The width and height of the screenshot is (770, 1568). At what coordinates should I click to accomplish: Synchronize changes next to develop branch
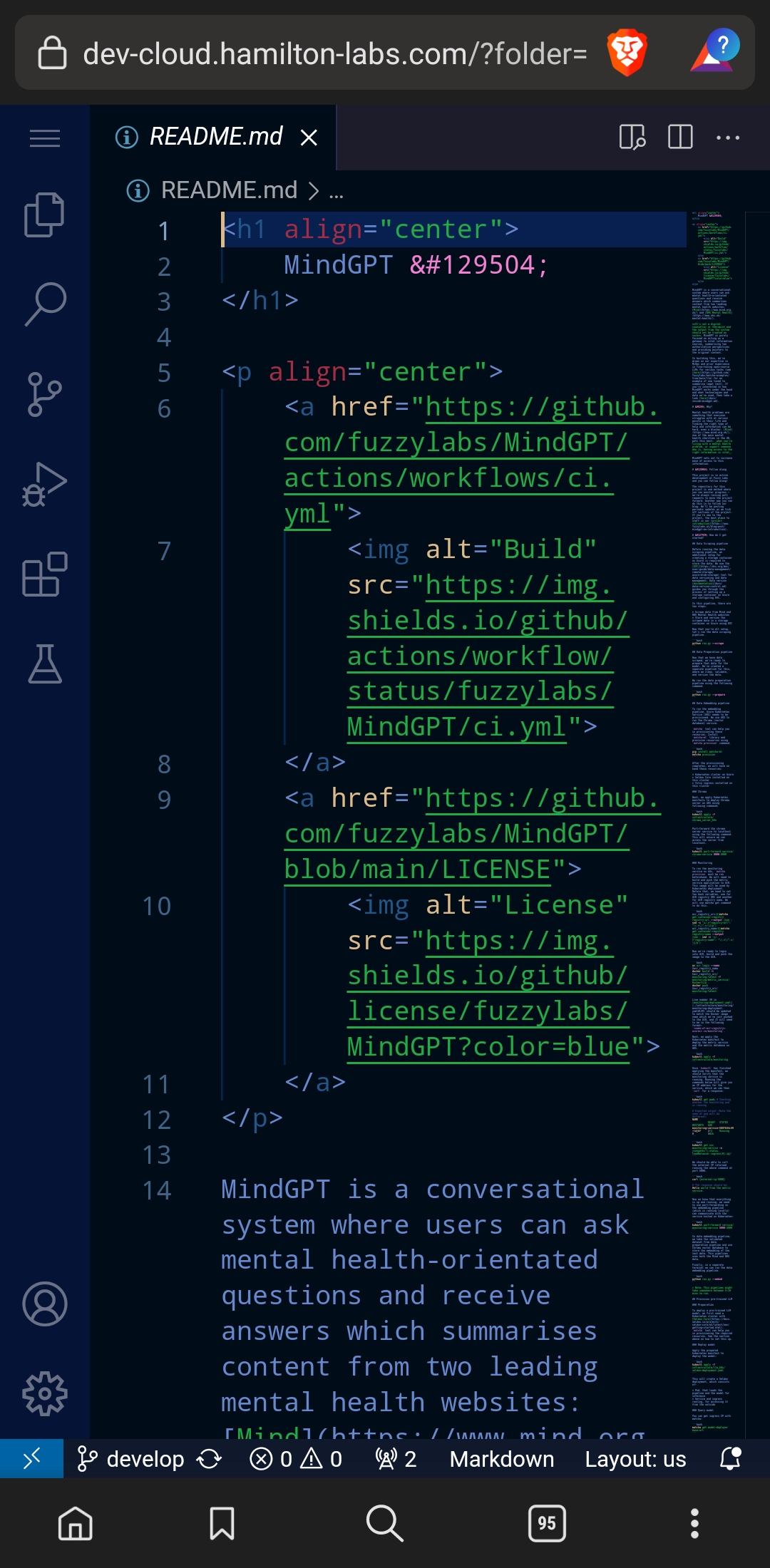pyautogui.click(x=209, y=1459)
